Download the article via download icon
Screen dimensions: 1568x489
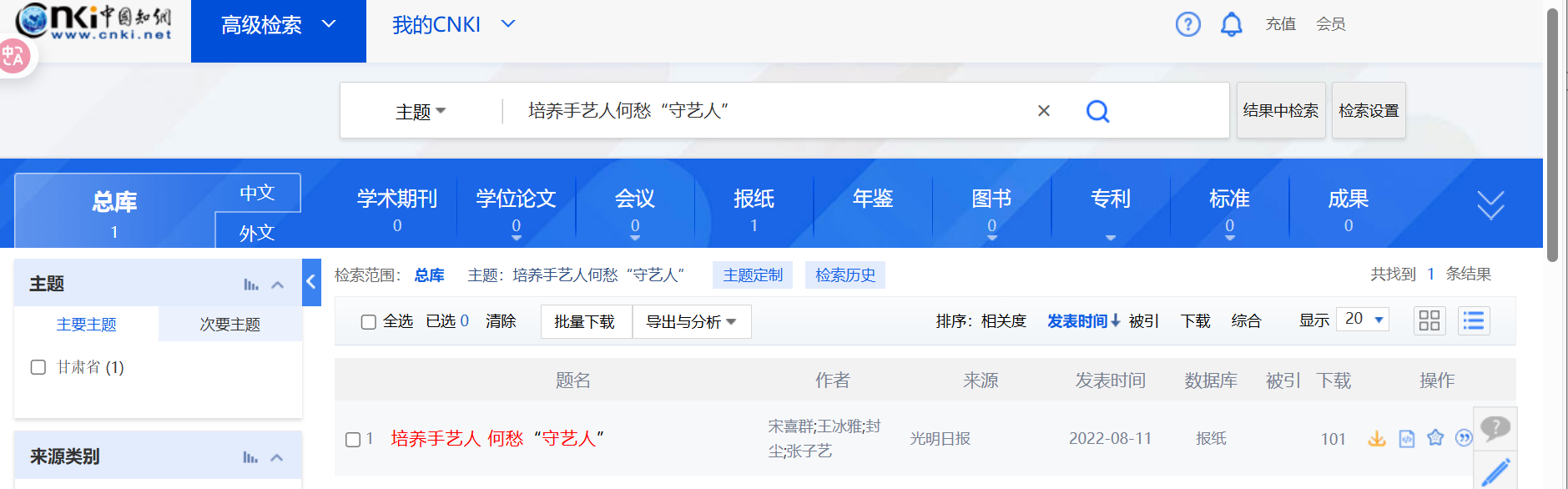[1376, 439]
